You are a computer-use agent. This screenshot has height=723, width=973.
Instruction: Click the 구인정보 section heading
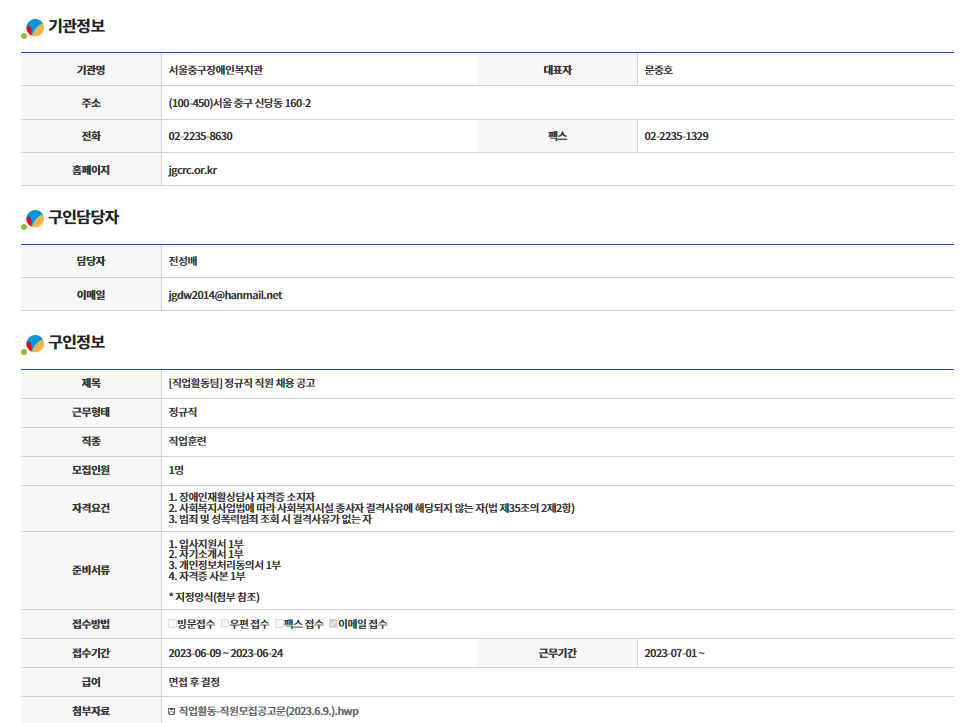[x=76, y=343]
